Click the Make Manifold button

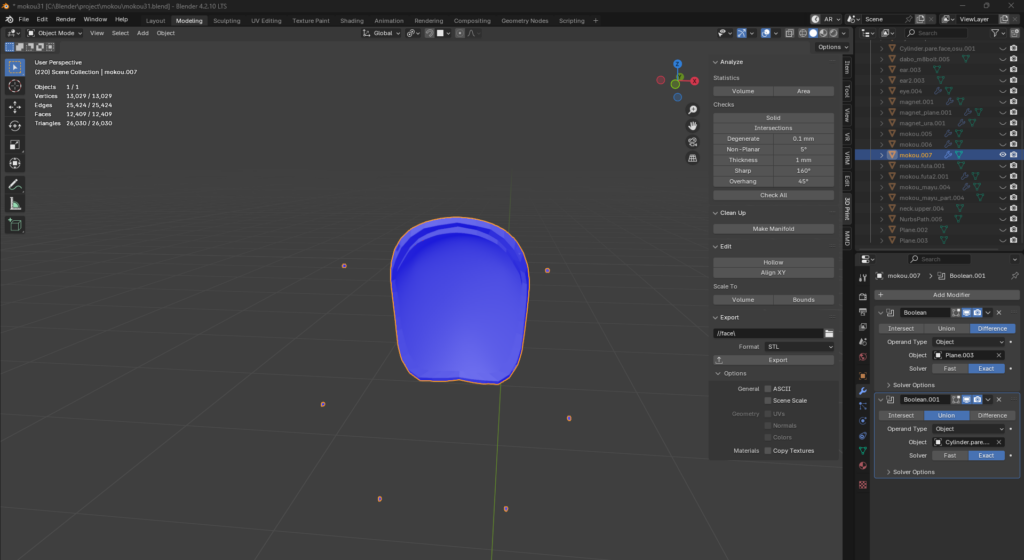pos(773,228)
